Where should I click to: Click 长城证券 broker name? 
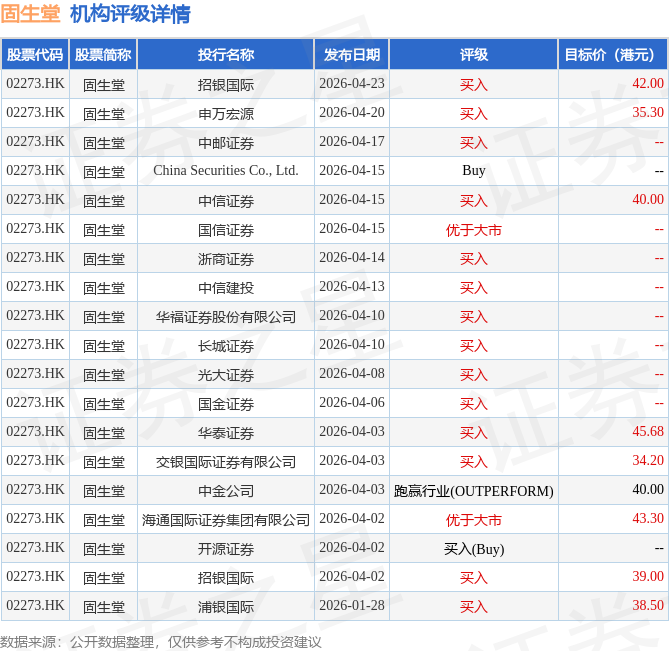click(226, 346)
